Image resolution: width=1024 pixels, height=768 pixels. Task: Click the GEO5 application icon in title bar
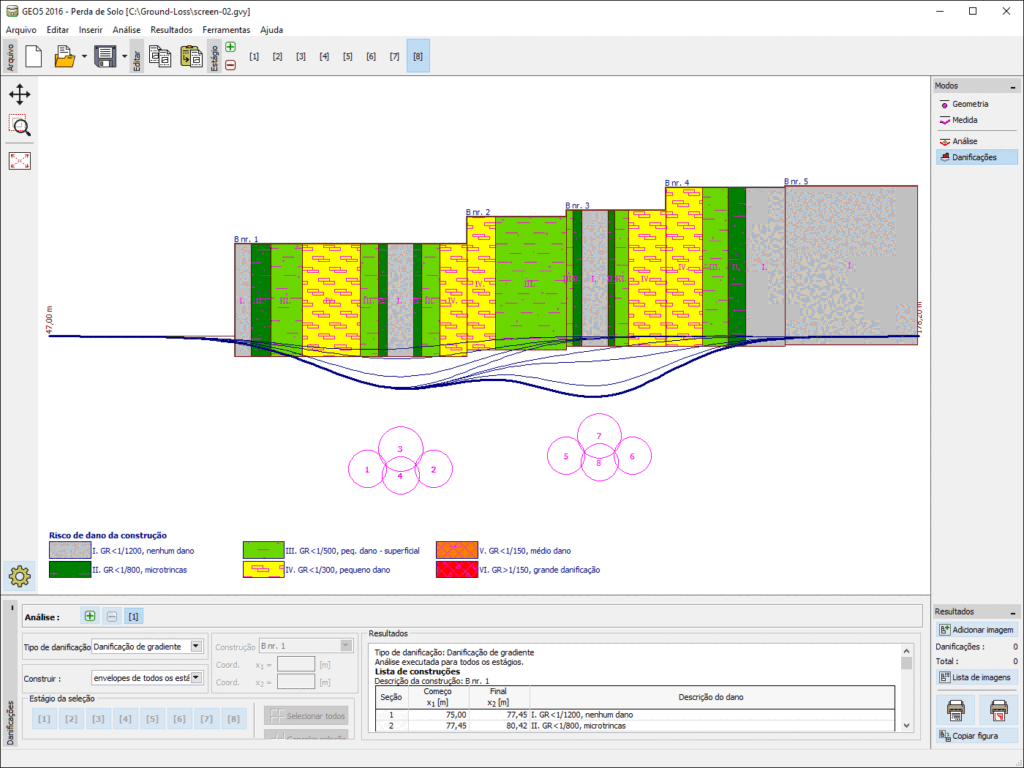coord(12,11)
